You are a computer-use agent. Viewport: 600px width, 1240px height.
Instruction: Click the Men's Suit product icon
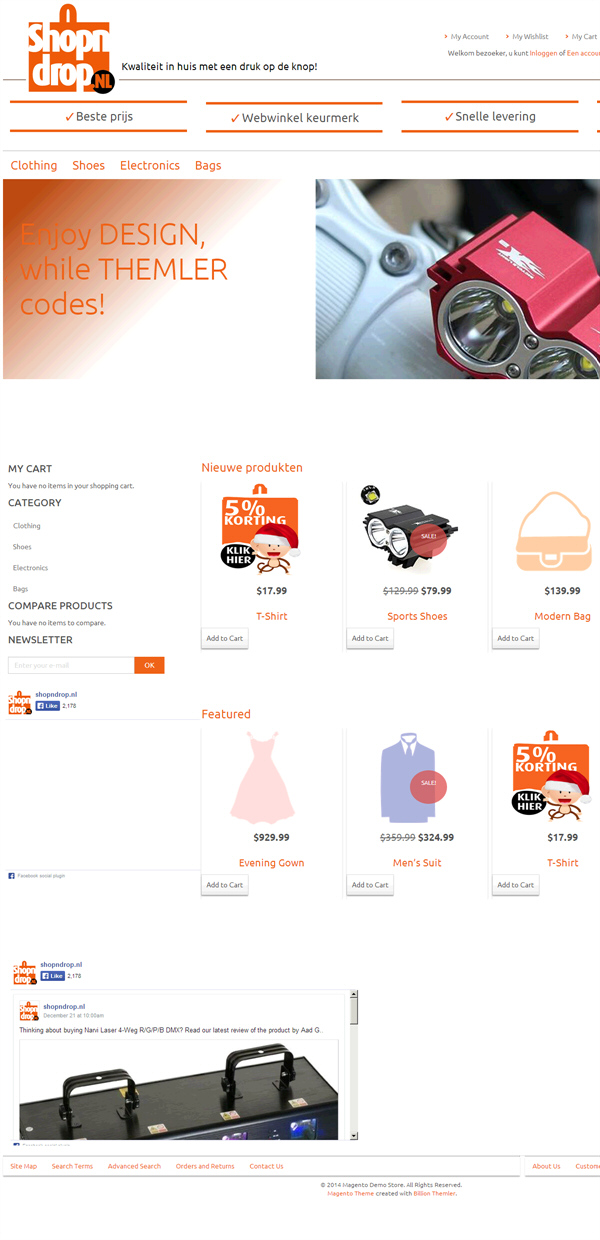[x=409, y=779]
